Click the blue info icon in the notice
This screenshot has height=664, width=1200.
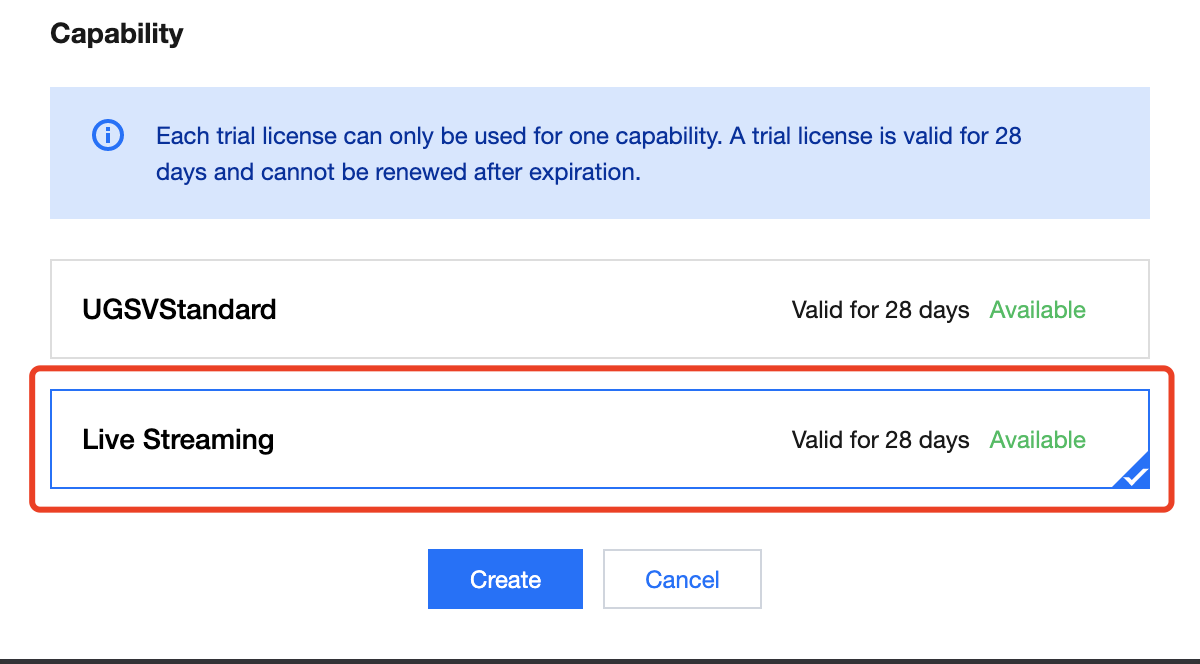click(107, 135)
